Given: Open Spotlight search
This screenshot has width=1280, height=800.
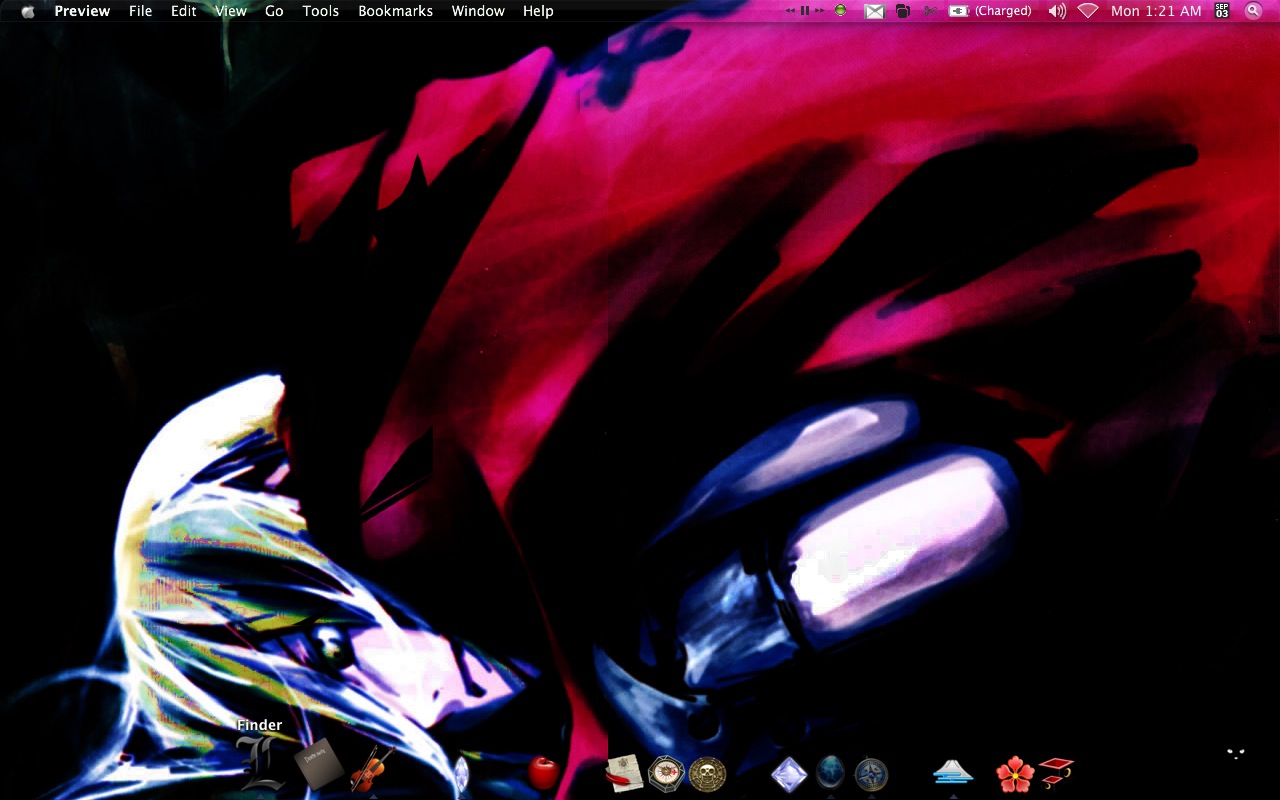Looking at the screenshot, I should click(x=1253, y=11).
